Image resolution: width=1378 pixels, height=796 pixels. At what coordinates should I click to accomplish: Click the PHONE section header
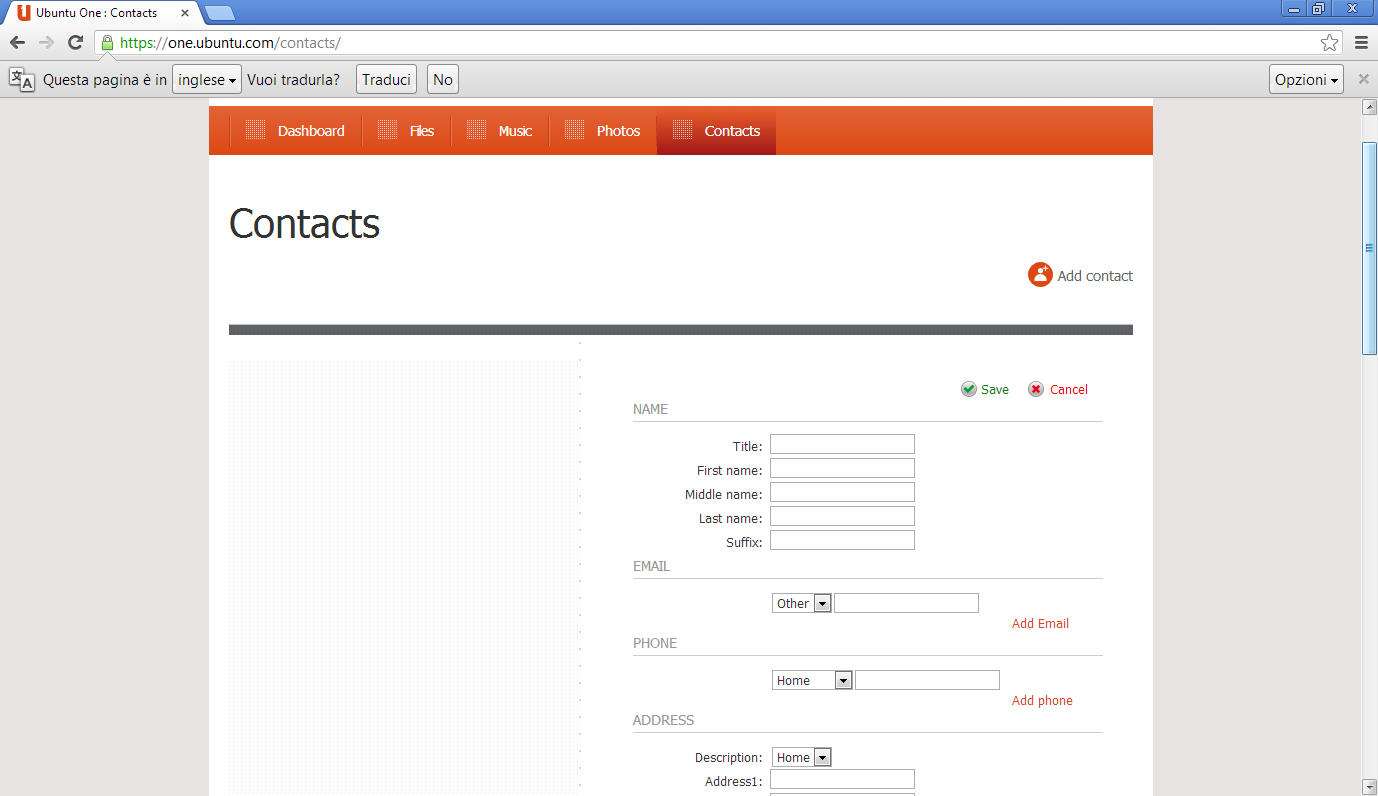(655, 643)
